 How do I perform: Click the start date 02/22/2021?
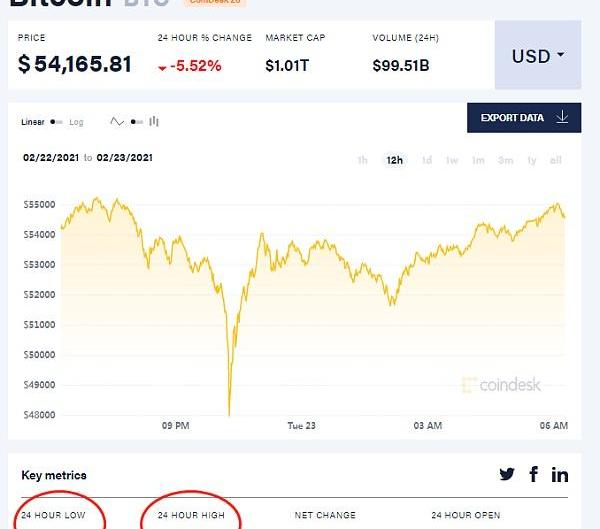[50, 158]
